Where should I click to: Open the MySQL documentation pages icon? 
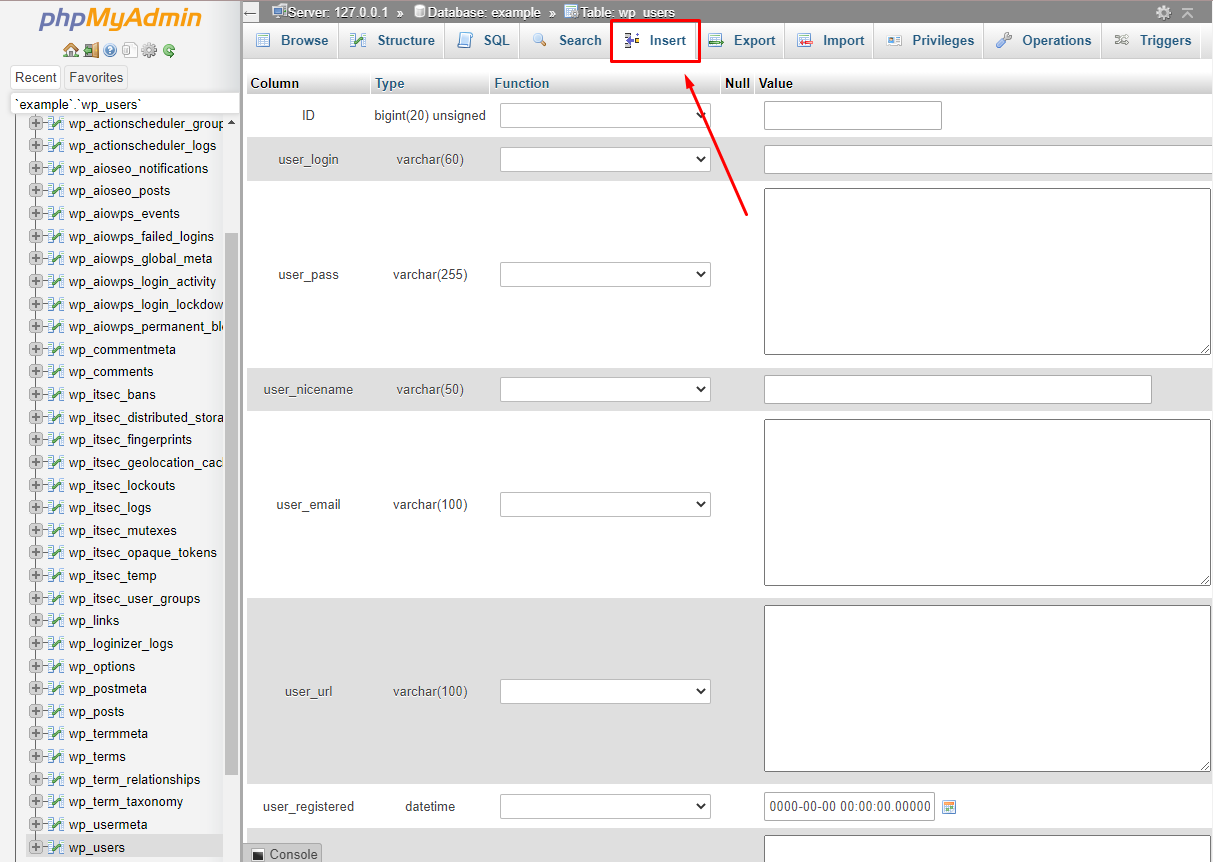pos(129,50)
